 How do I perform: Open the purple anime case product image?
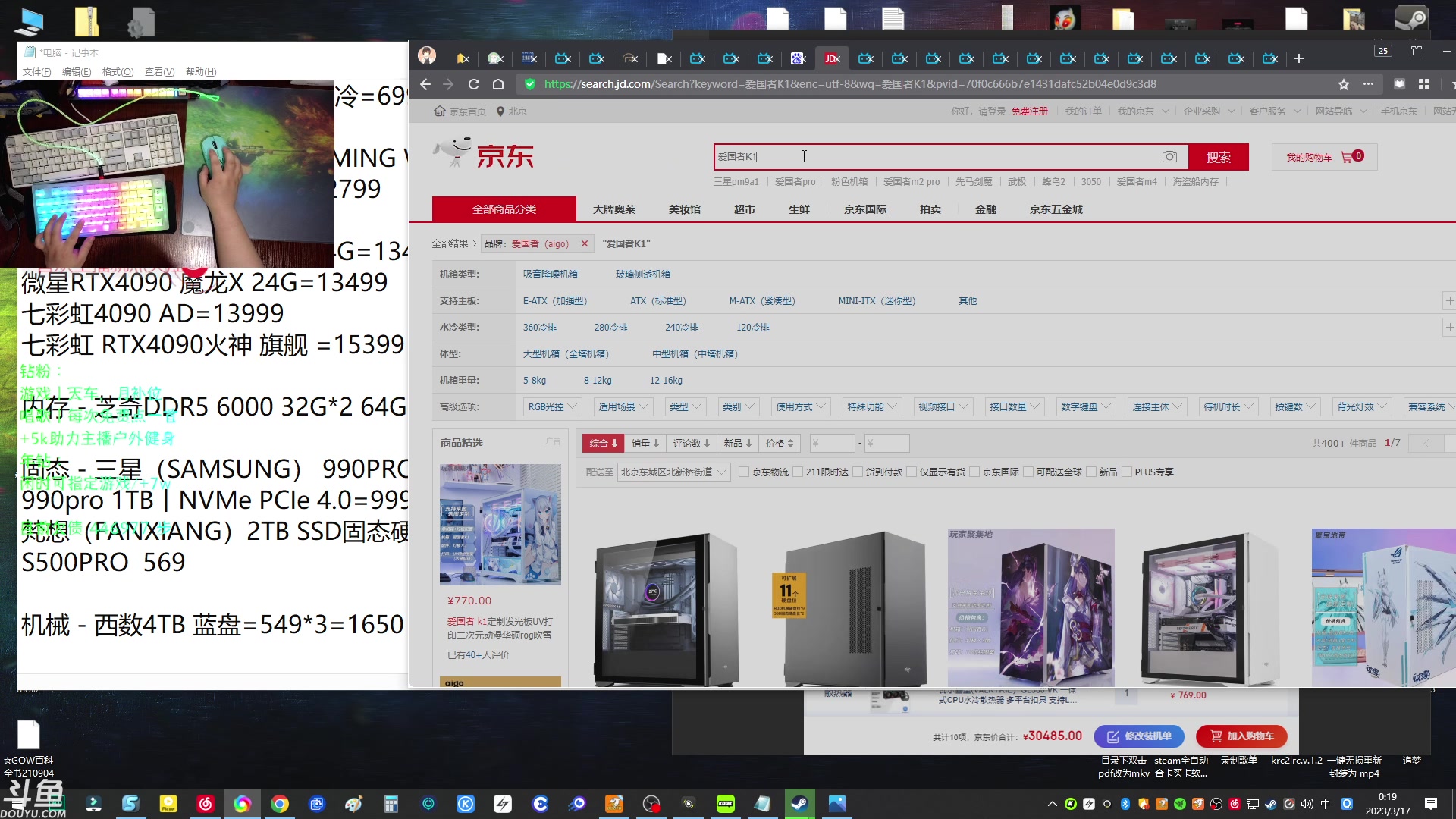[1031, 608]
